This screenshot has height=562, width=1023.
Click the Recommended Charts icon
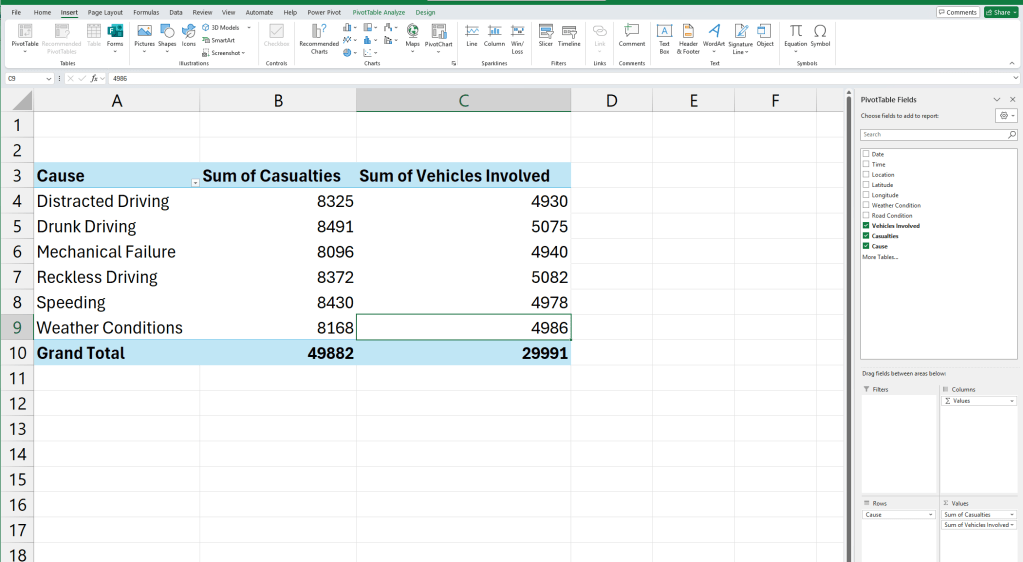pos(319,35)
